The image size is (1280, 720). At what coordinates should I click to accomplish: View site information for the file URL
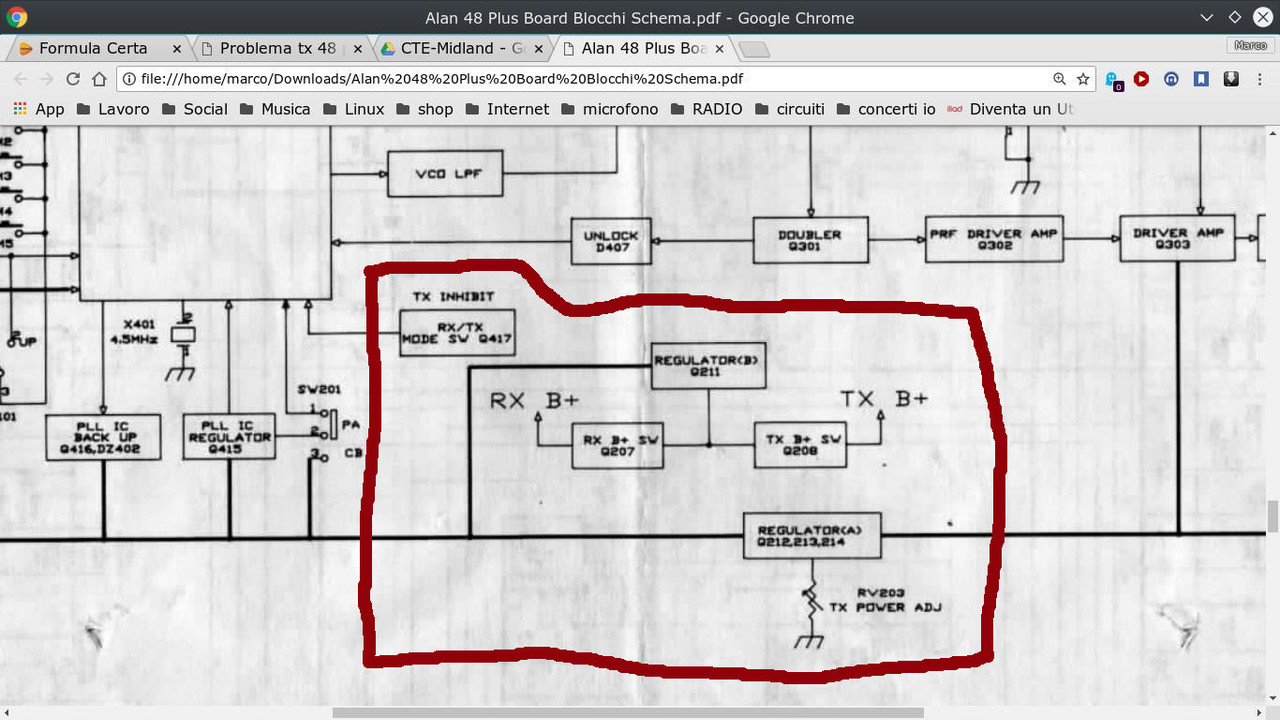click(129, 79)
